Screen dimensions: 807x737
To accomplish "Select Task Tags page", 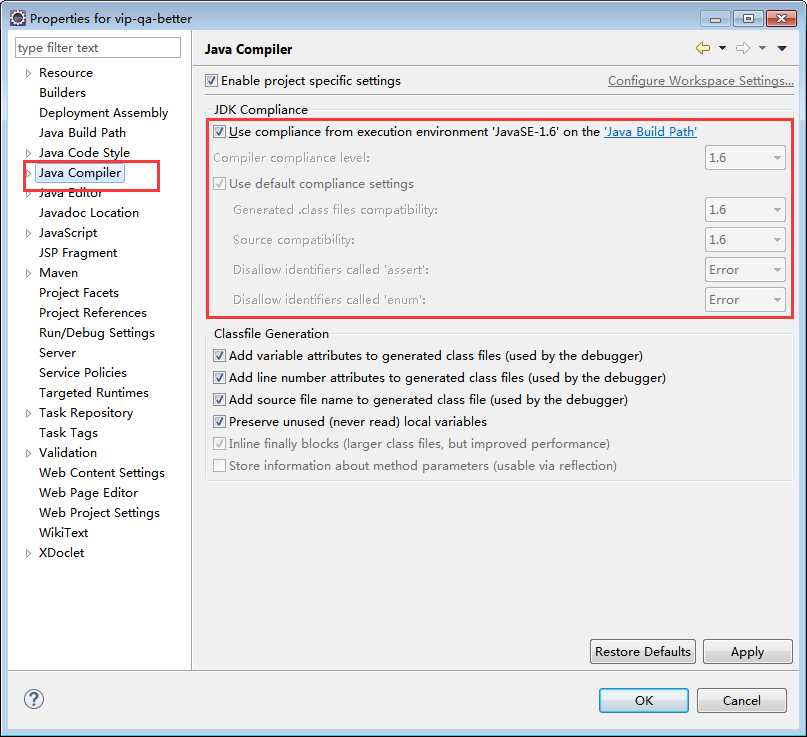I will 68,433.
